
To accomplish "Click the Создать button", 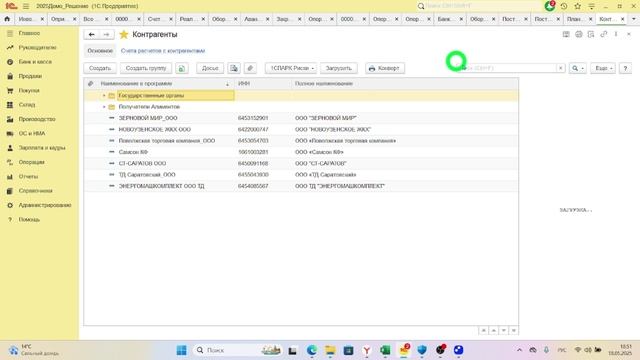I will tap(100, 68).
